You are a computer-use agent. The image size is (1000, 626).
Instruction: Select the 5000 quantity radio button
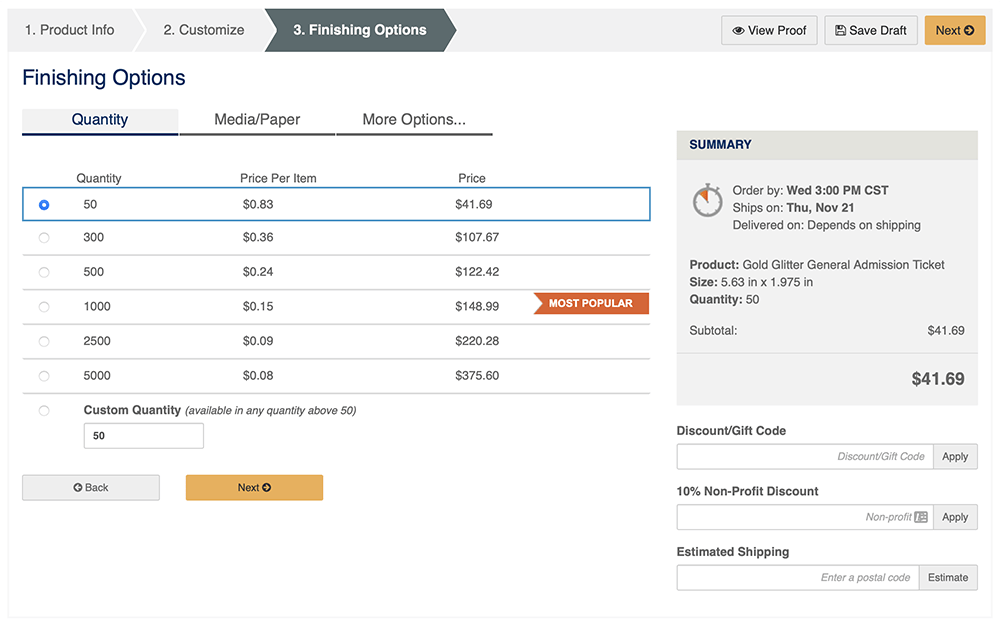point(44,376)
